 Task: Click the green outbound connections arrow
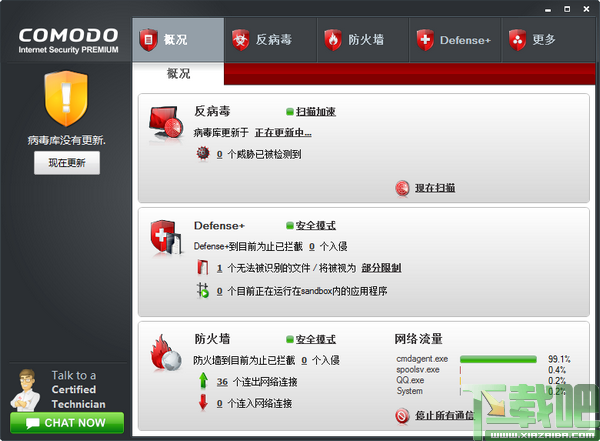(x=203, y=381)
